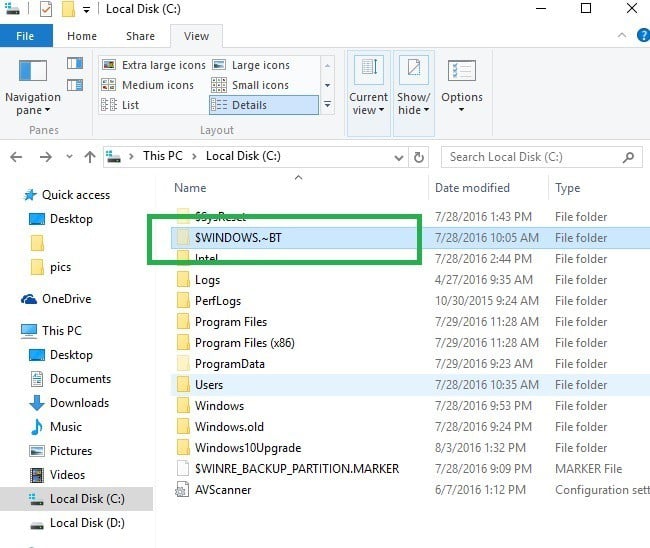Sort by Name column header

click(x=190, y=188)
